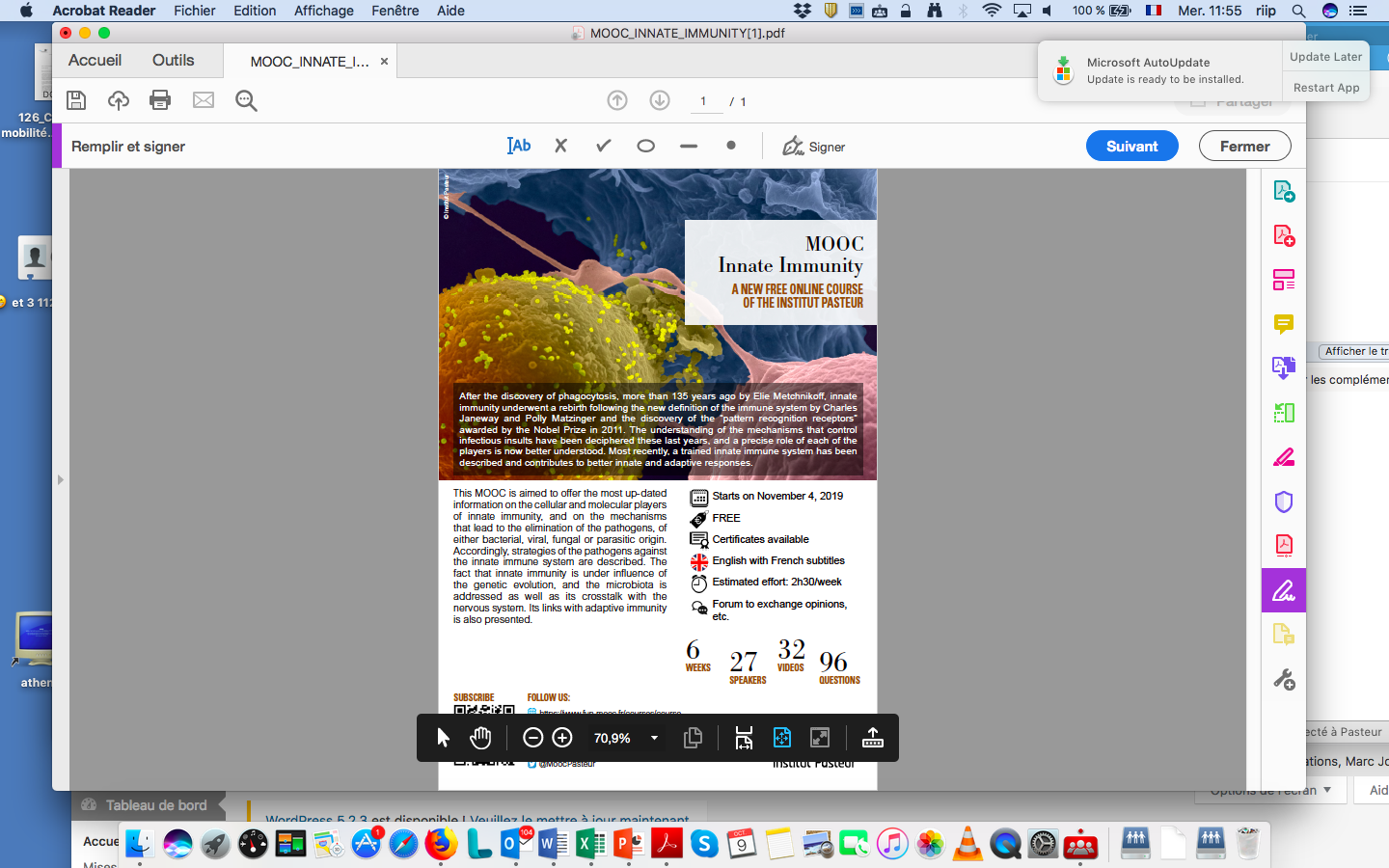1389x868 pixels.
Task: Click the dock toolbar export icon
Action: [873, 738]
